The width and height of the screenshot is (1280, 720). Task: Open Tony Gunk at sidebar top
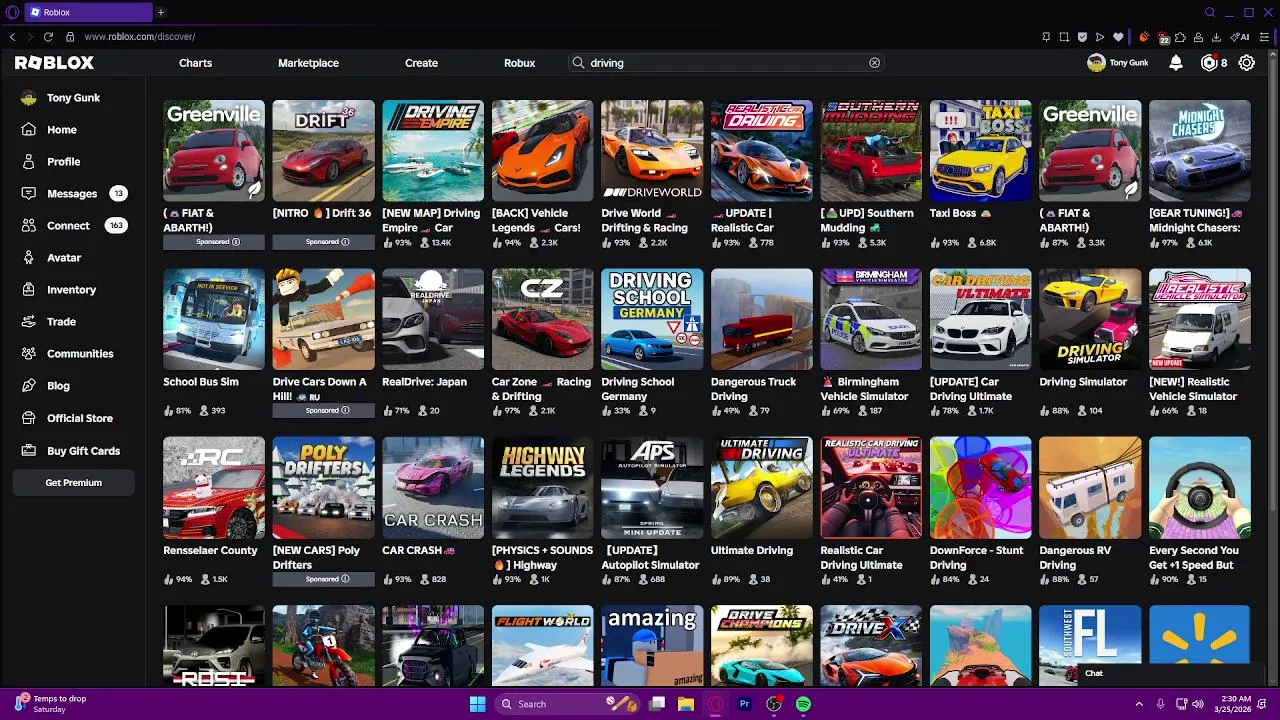coord(73,98)
